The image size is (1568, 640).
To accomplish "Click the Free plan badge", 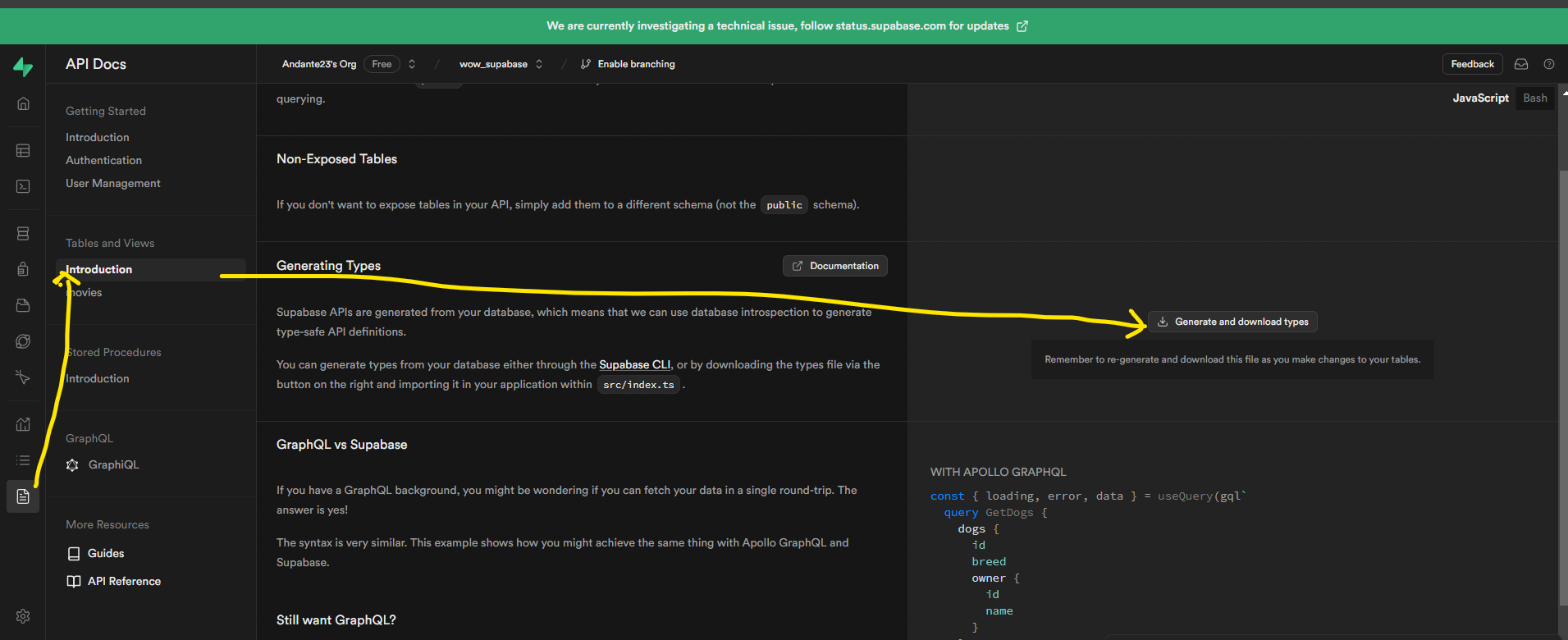I will coord(382,64).
